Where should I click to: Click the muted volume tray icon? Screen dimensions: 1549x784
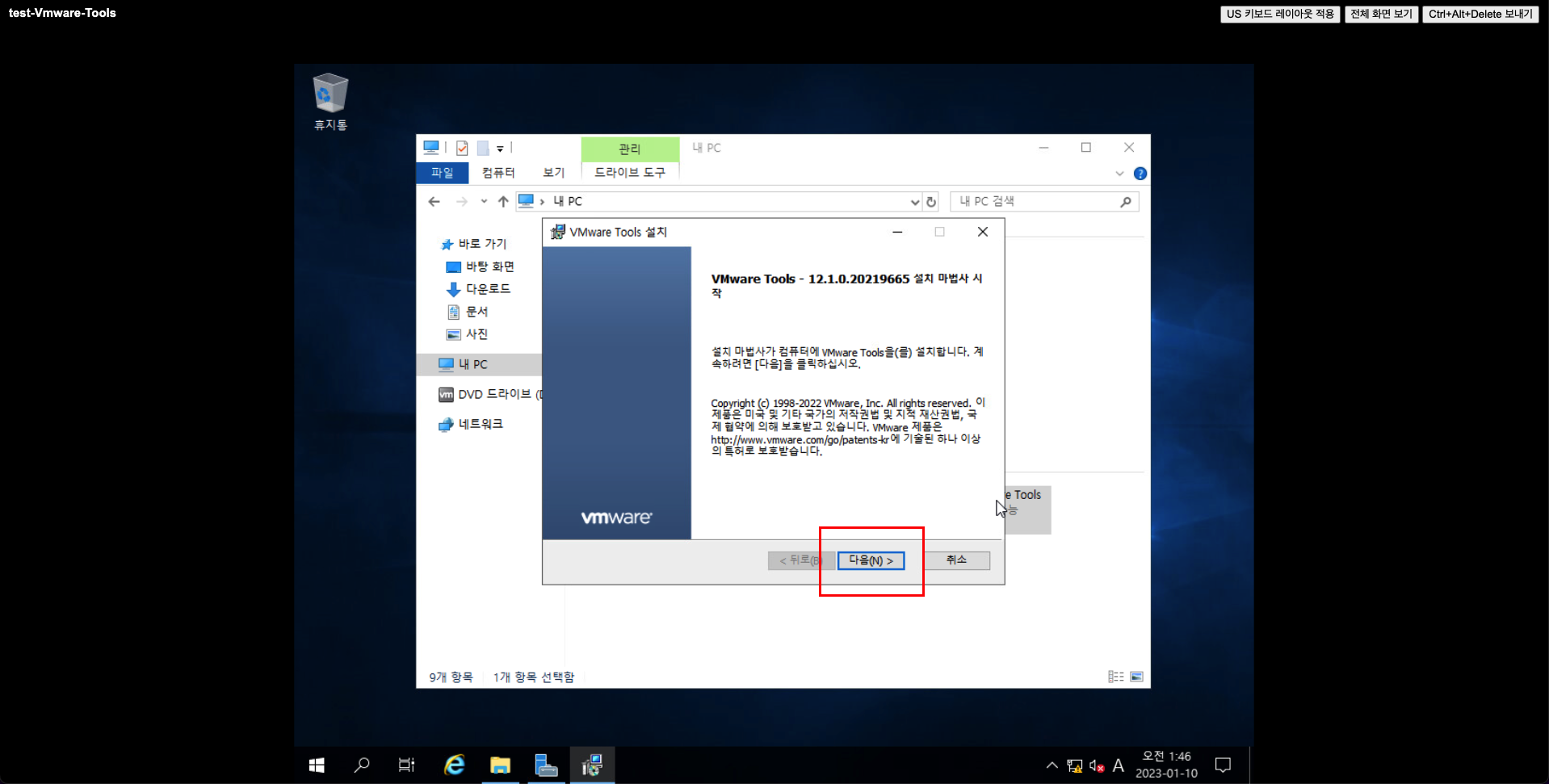(x=1097, y=765)
